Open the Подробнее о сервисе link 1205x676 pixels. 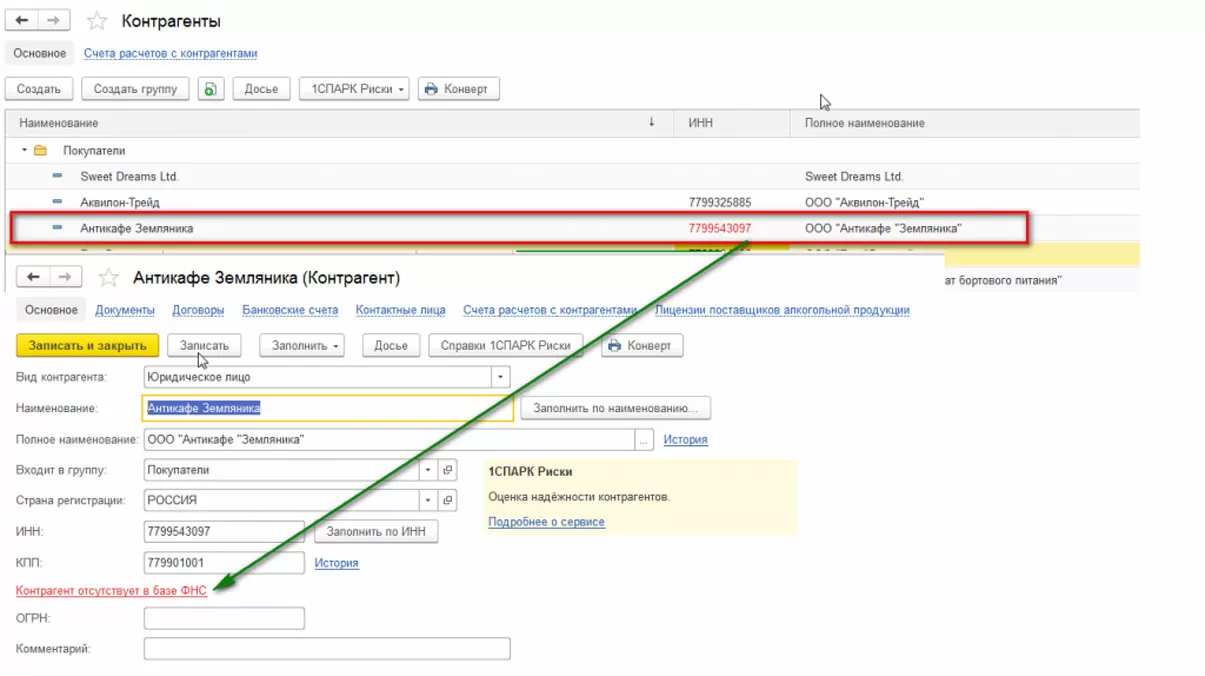546,522
